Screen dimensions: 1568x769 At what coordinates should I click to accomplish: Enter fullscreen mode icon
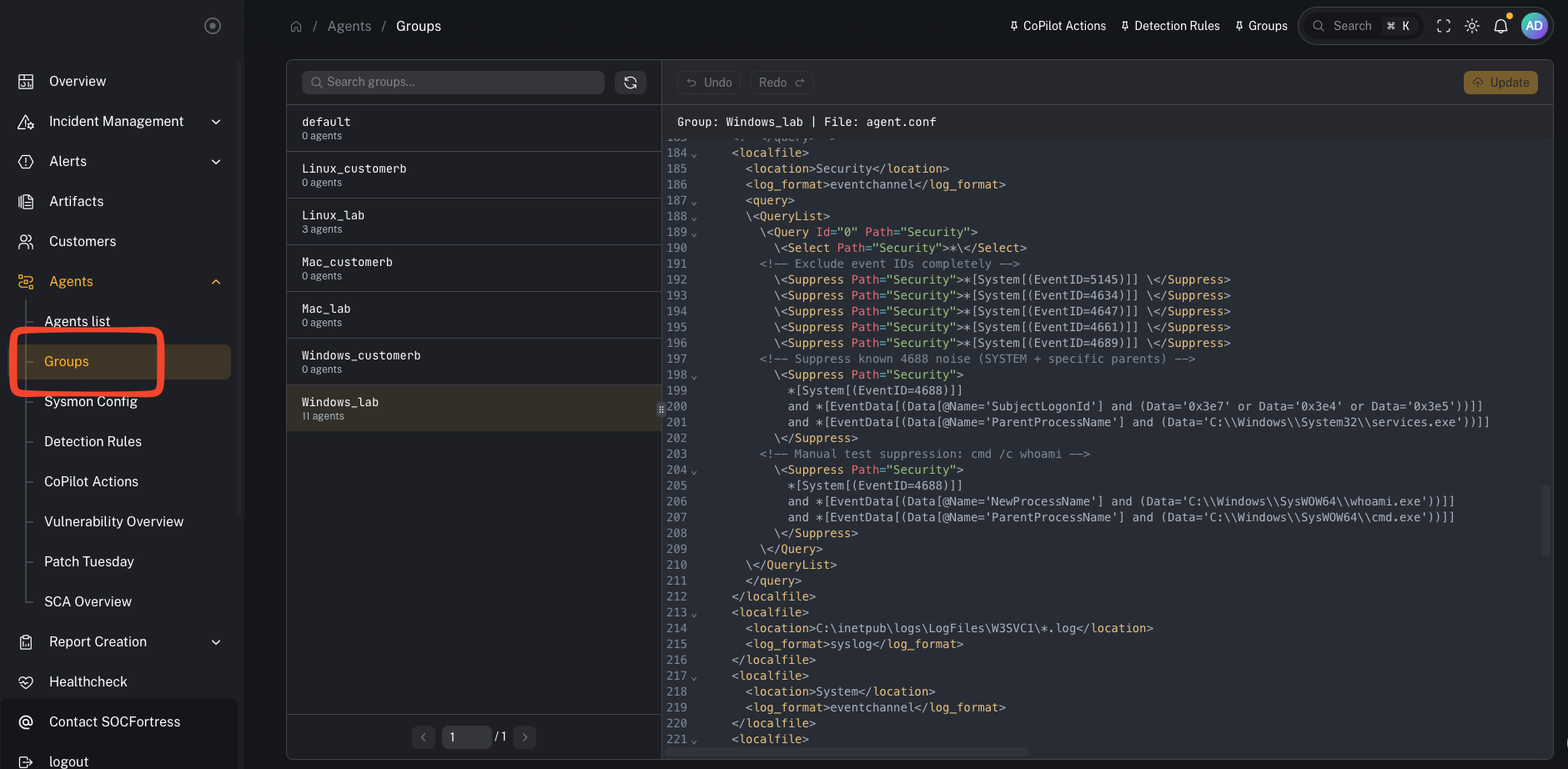tap(1444, 26)
